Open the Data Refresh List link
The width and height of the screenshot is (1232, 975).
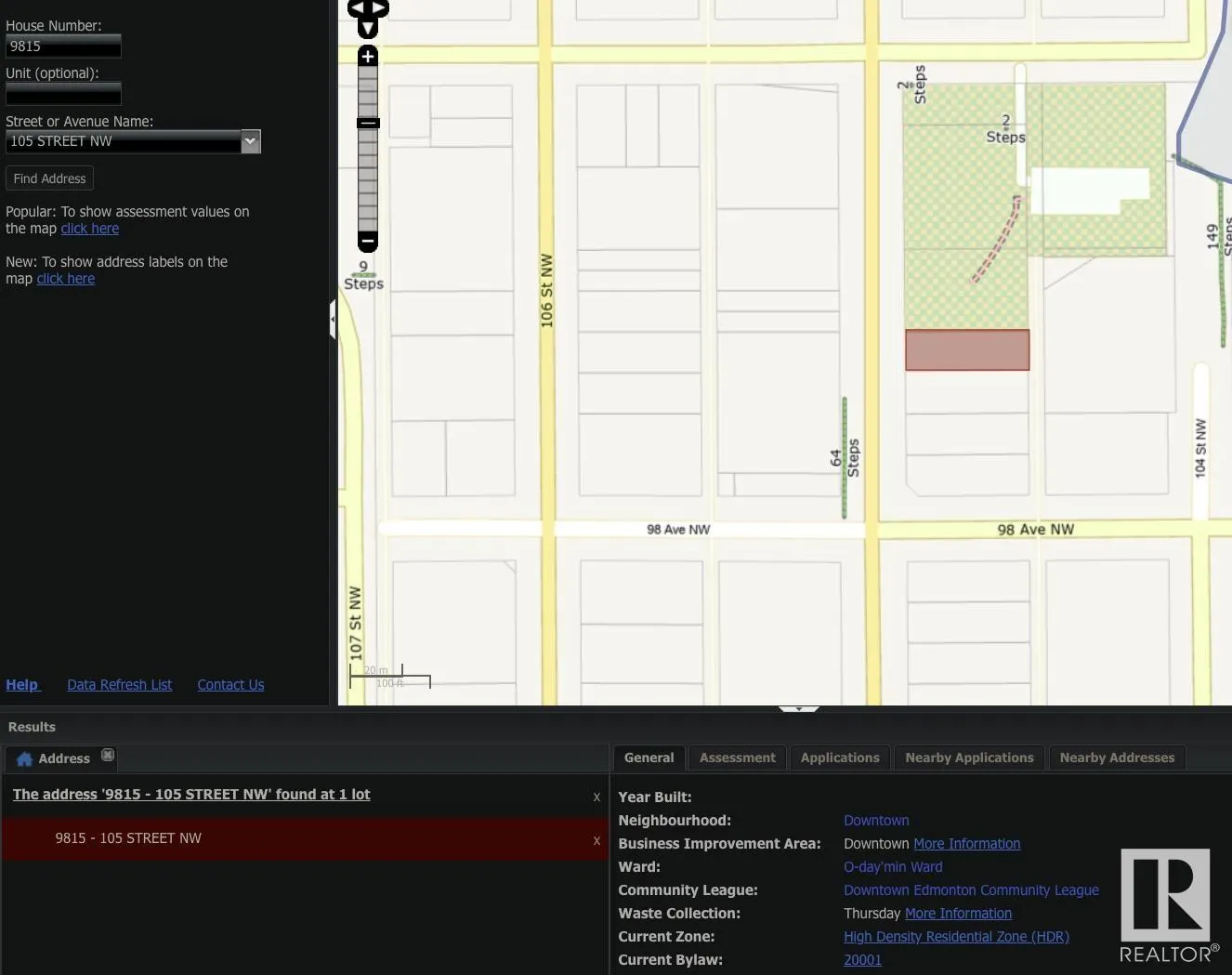(x=120, y=685)
